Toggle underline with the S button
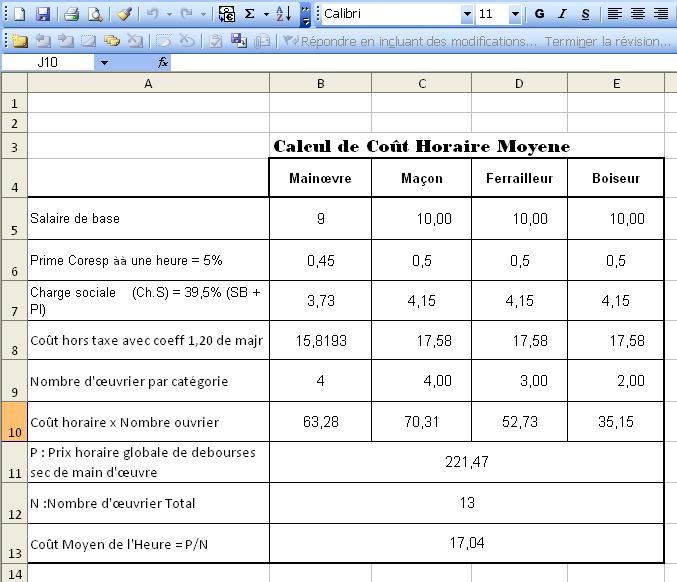 point(585,14)
